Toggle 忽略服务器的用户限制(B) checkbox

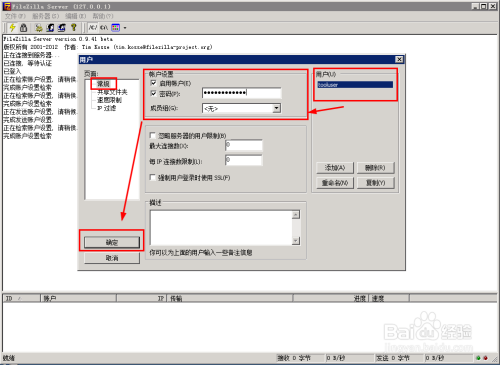153,135
